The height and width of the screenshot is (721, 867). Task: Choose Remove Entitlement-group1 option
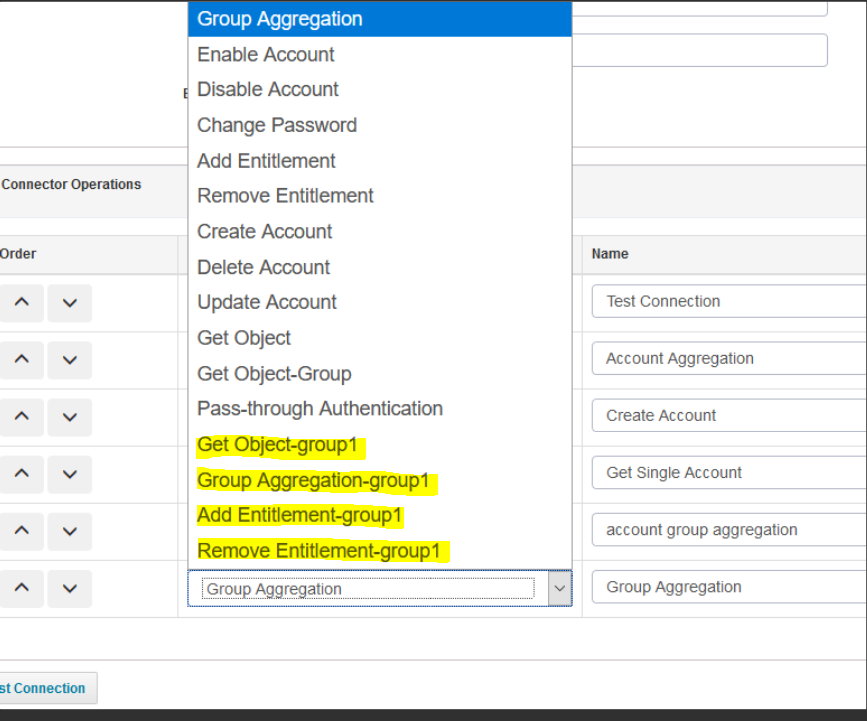pyautogui.click(x=319, y=551)
